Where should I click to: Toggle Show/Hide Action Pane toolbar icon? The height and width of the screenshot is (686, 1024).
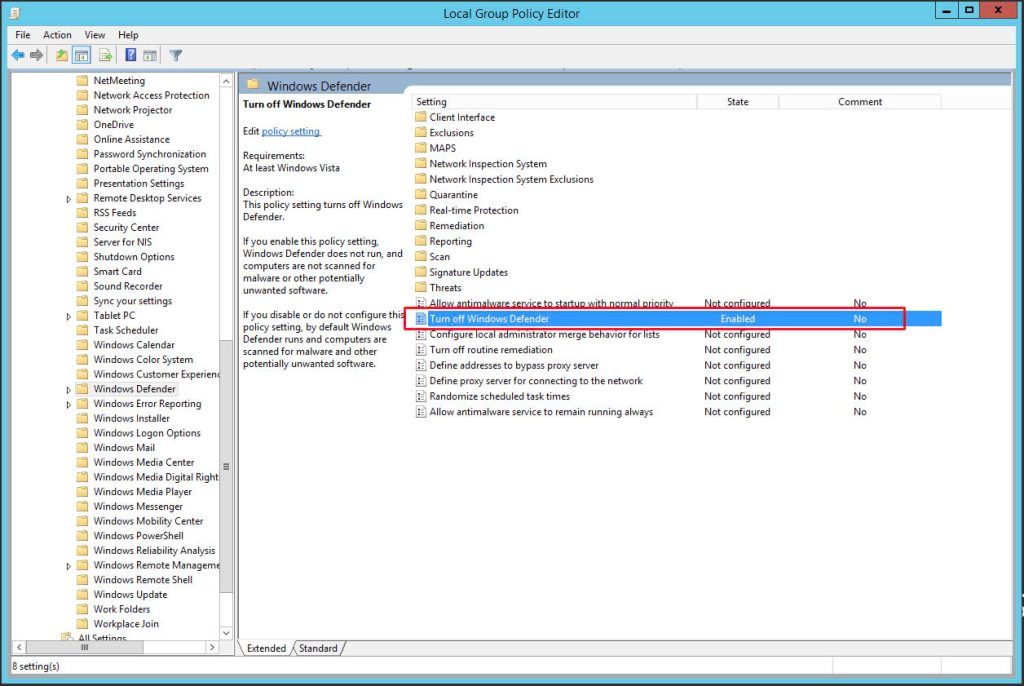pos(150,56)
